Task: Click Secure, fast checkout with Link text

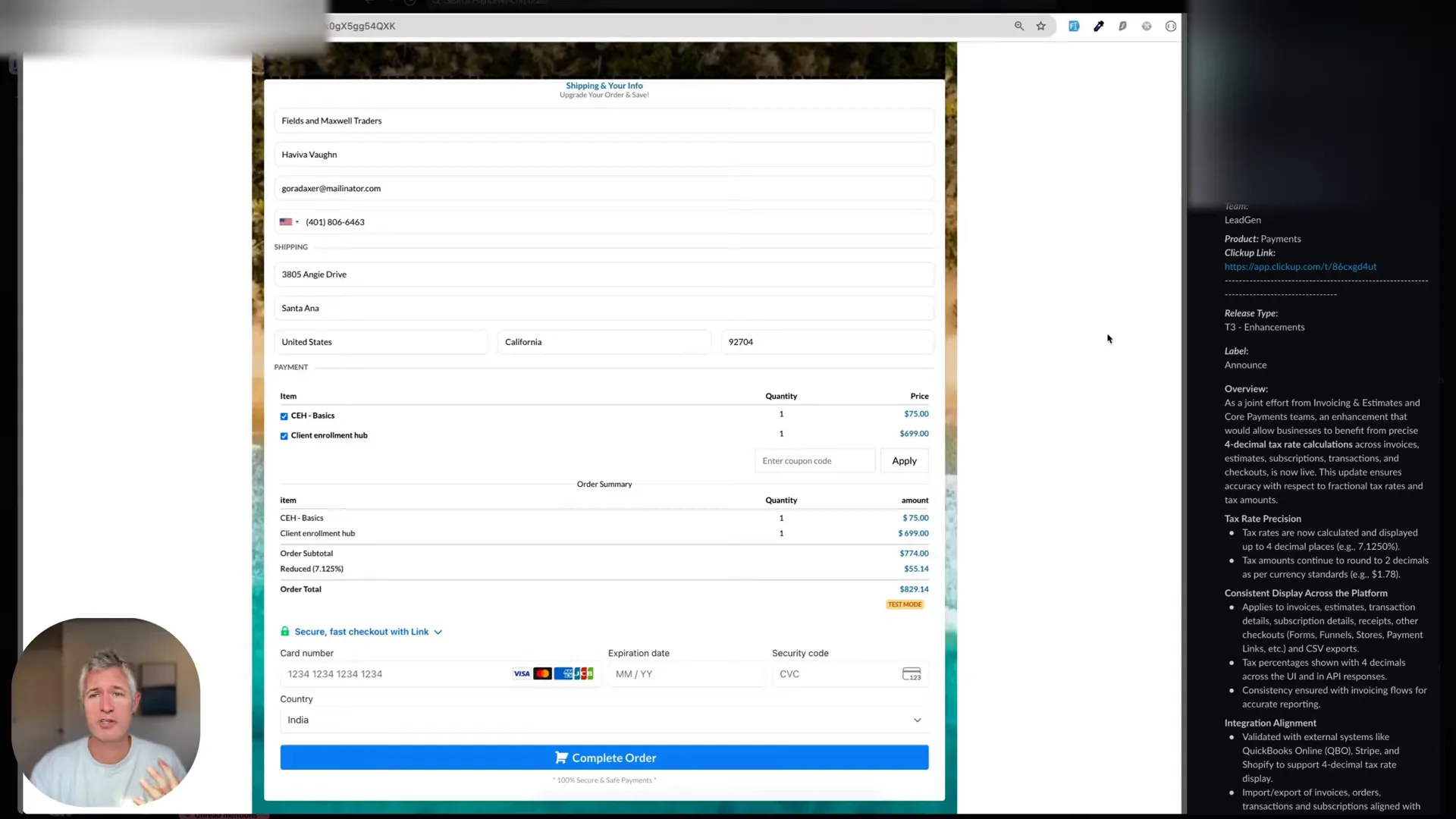Action: (x=362, y=632)
